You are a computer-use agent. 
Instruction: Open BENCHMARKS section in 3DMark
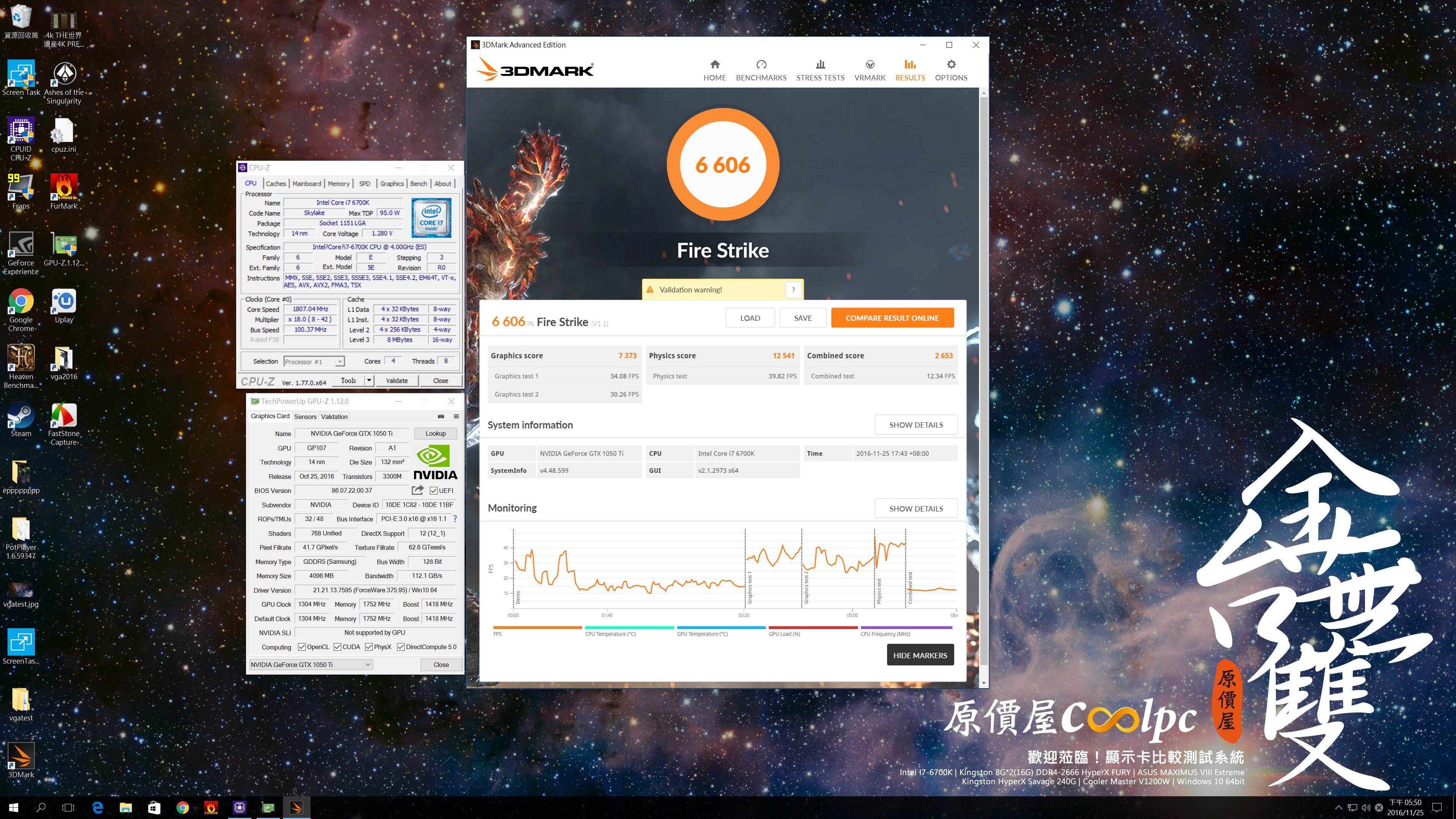(761, 70)
